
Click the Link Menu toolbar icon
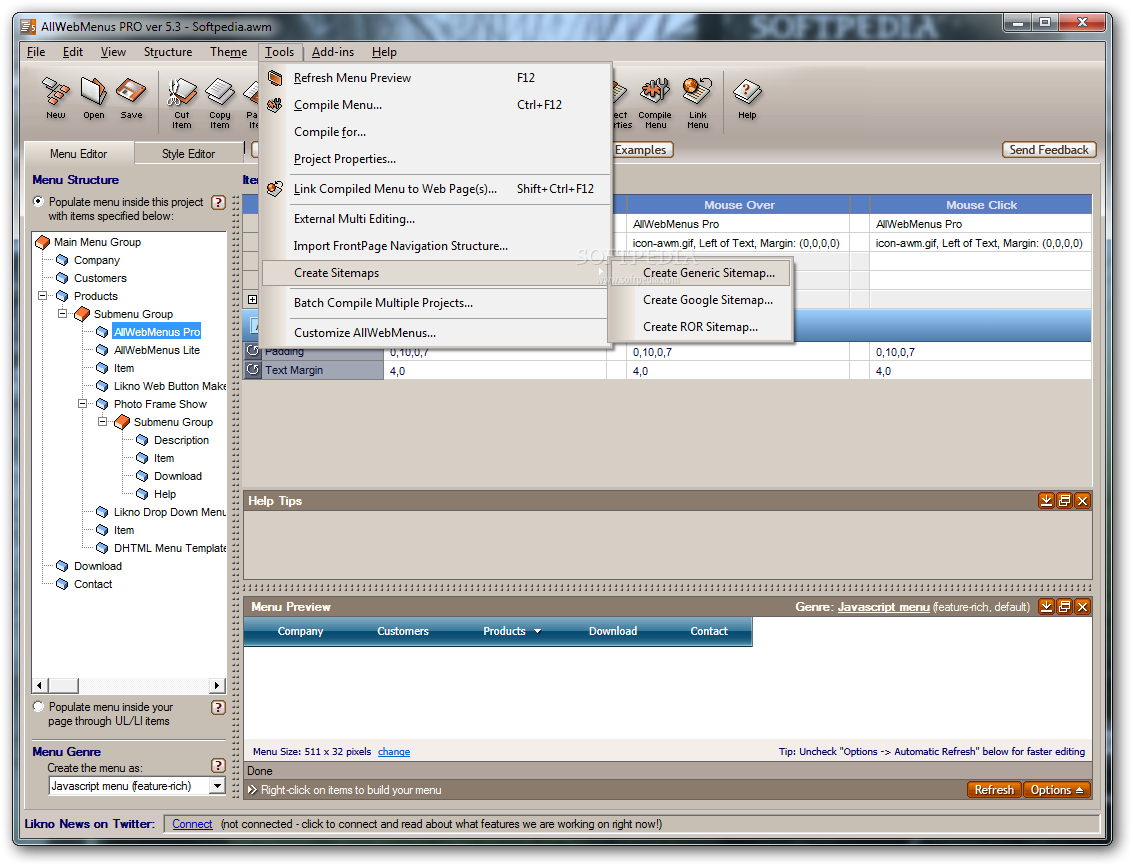click(x=697, y=102)
